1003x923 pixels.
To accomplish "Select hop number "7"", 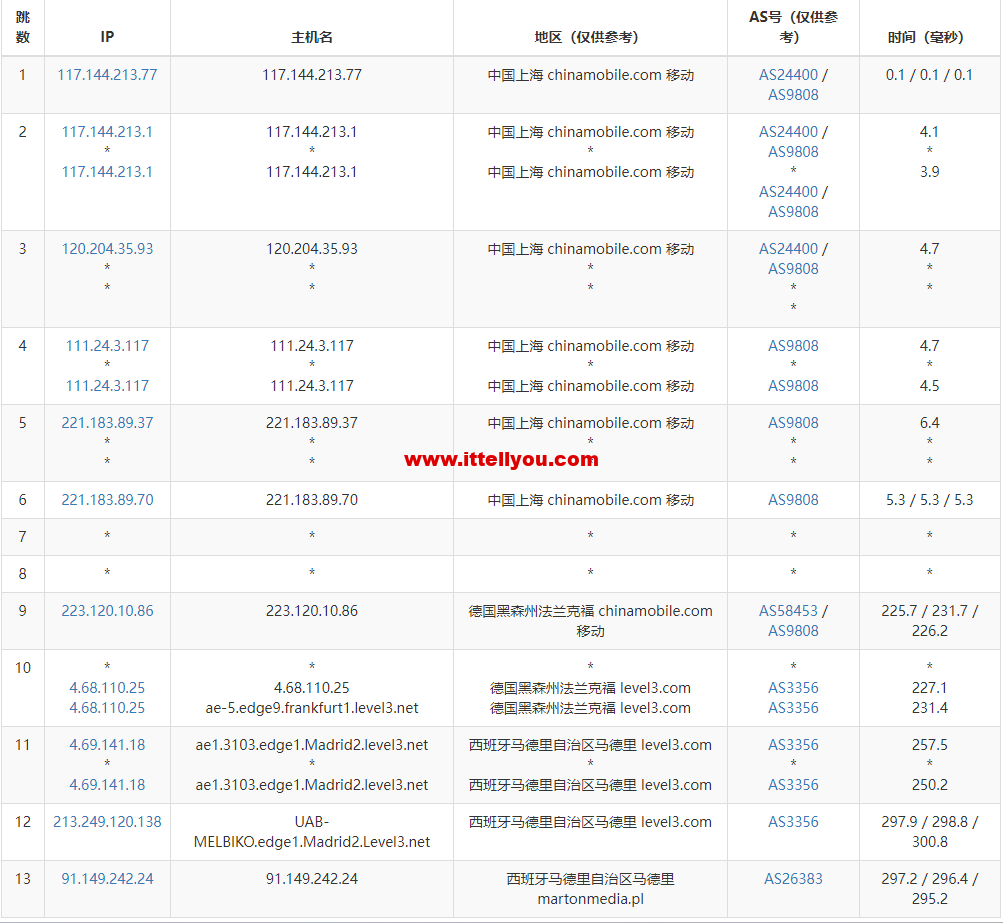I will [x=22, y=537].
